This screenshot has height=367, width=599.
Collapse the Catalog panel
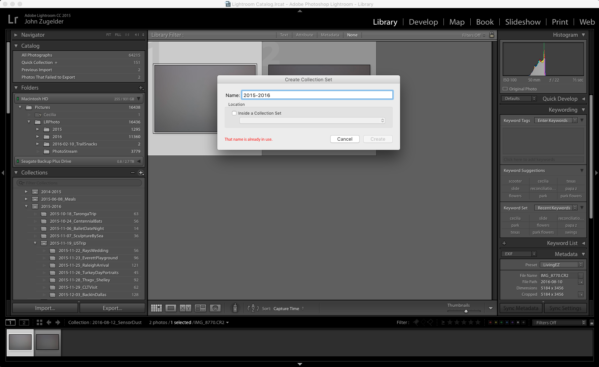tap(16, 46)
